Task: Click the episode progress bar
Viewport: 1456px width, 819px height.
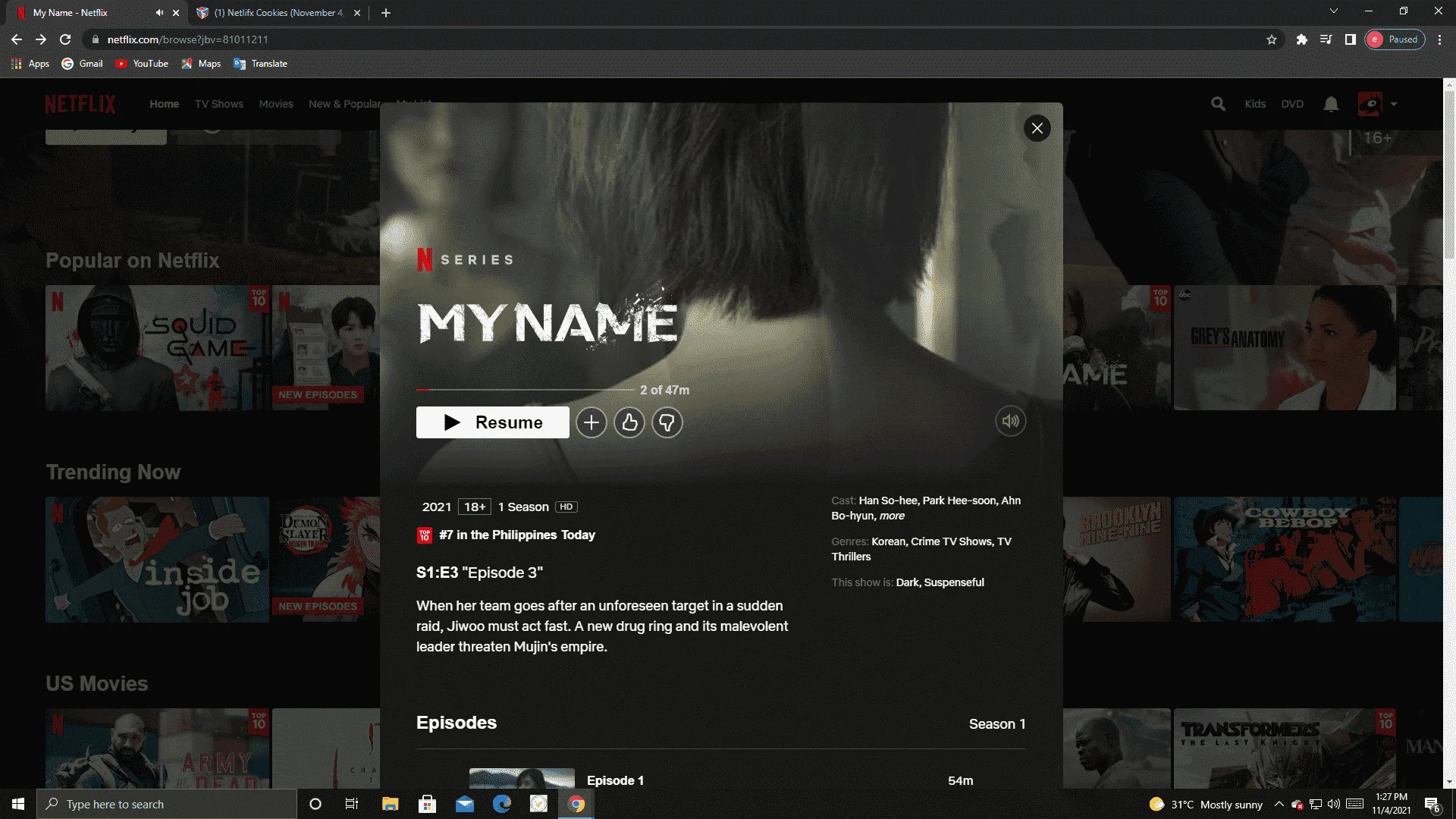Action: pos(526,390)
